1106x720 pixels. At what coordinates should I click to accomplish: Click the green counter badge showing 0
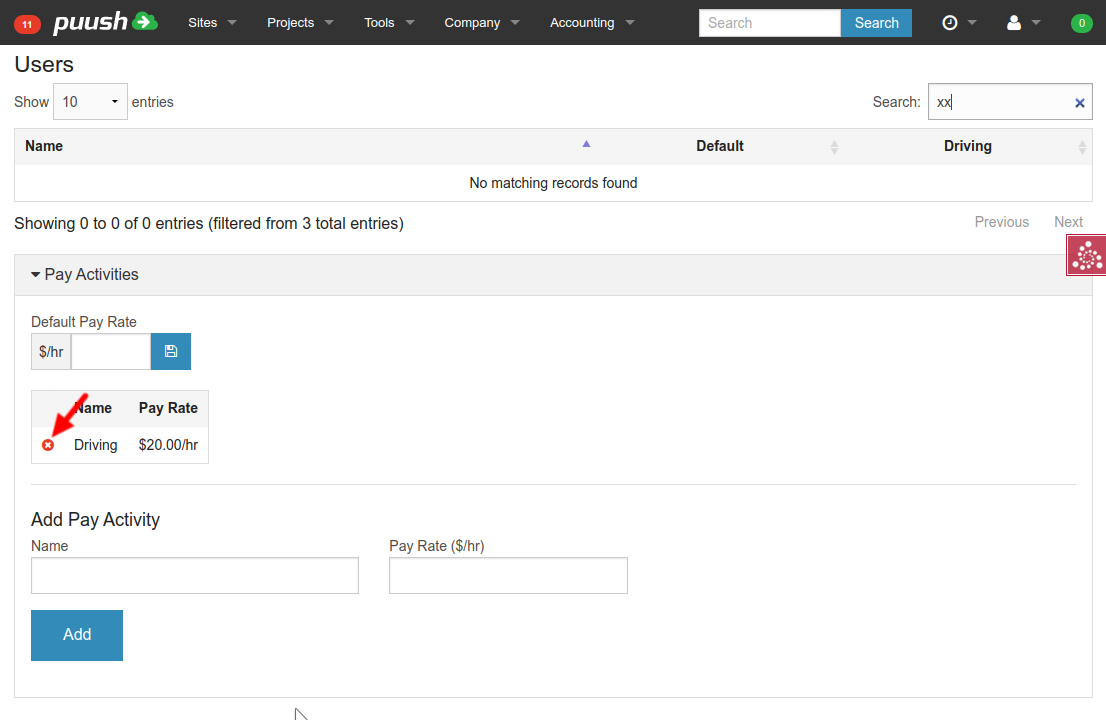1081,23
